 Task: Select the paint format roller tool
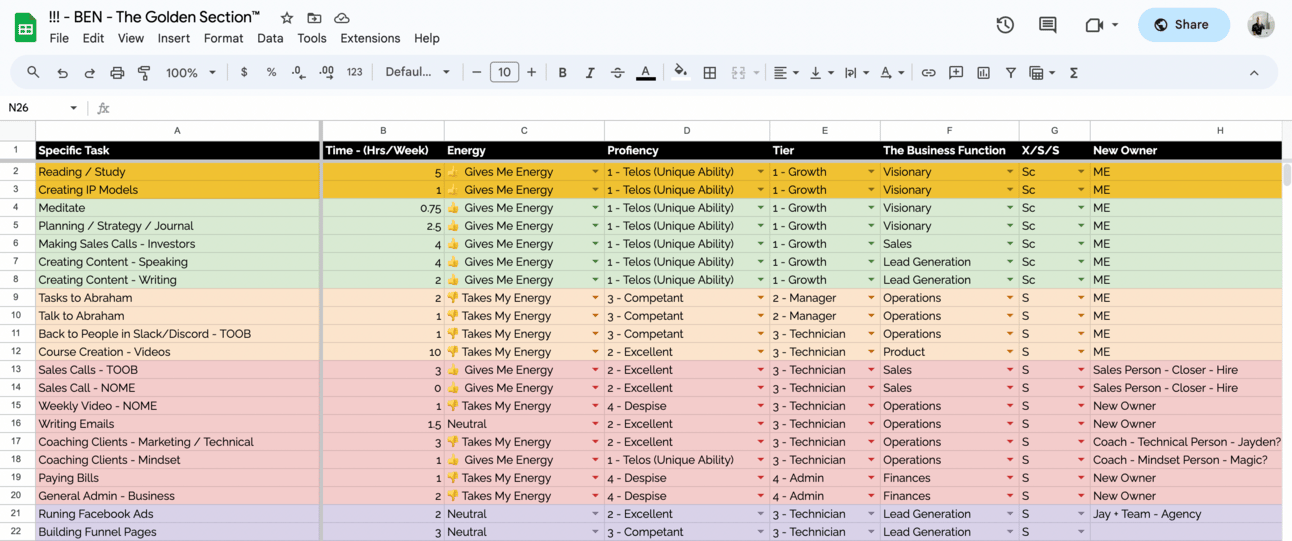click(144, 73)
